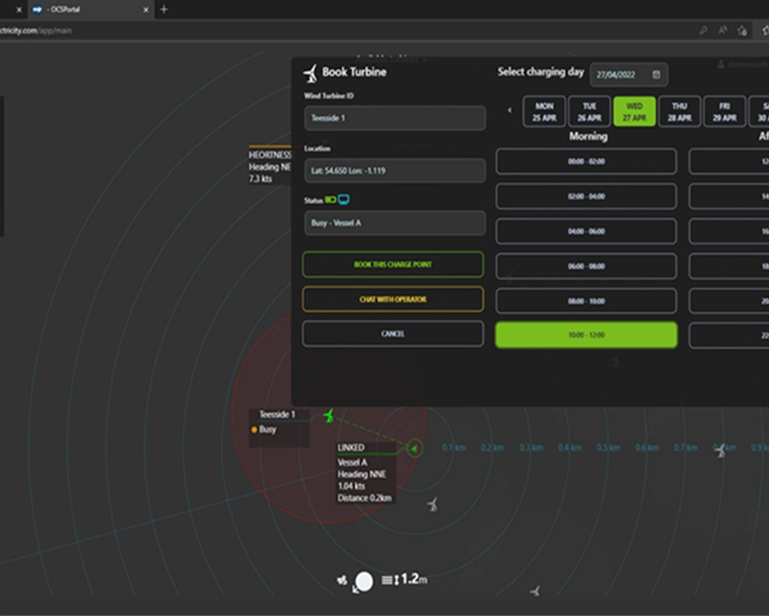Viewport: 769px width, 616px height.
Task: Click the browser zoom magnifier icon
Action: point(703,30)
